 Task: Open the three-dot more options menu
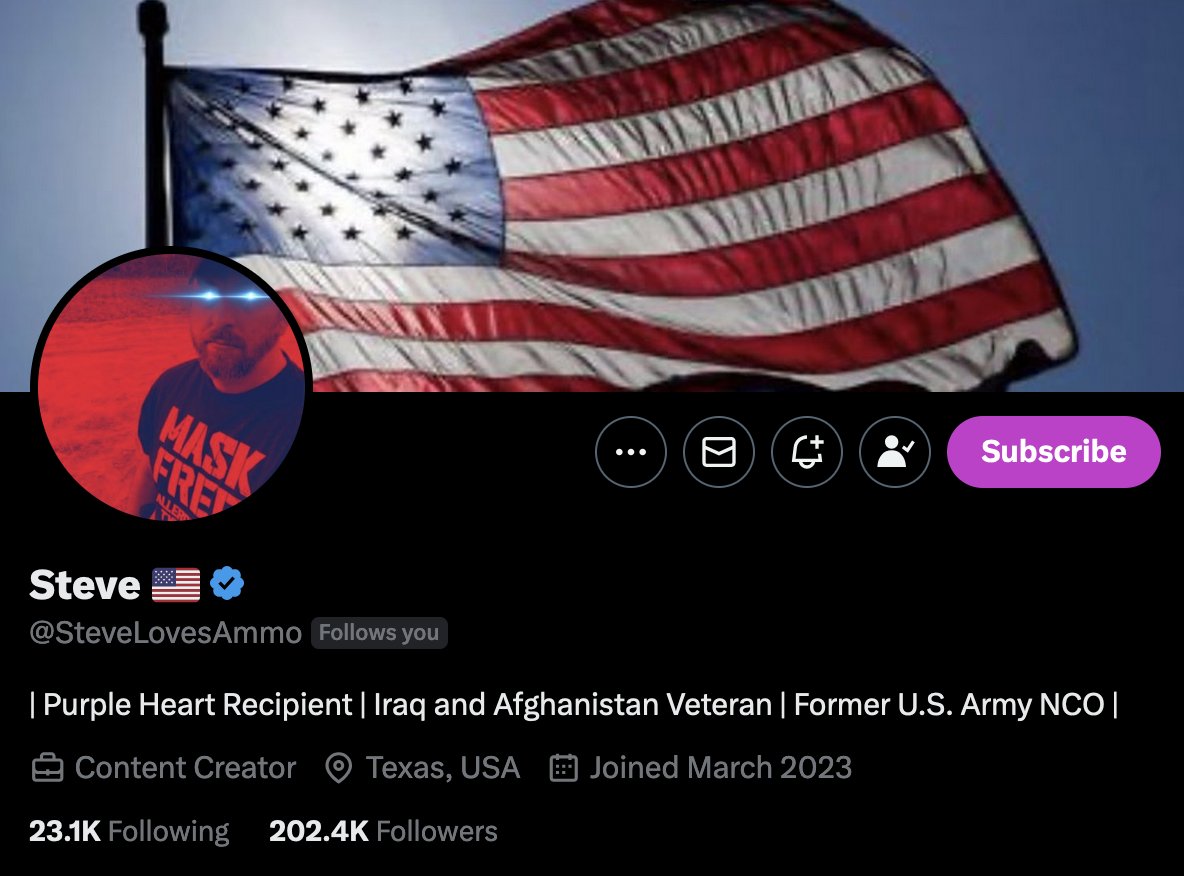631,452
